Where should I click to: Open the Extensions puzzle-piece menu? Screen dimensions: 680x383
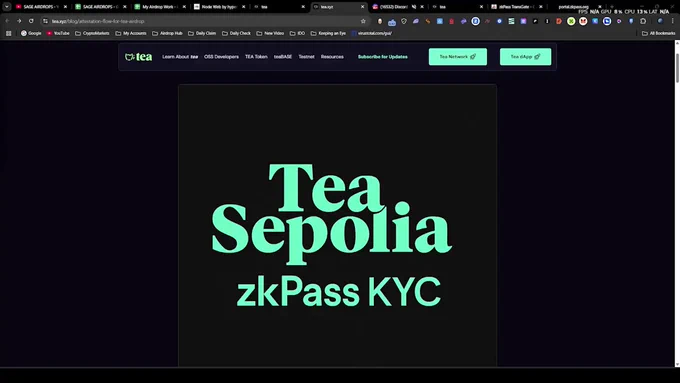click(643, 21)
